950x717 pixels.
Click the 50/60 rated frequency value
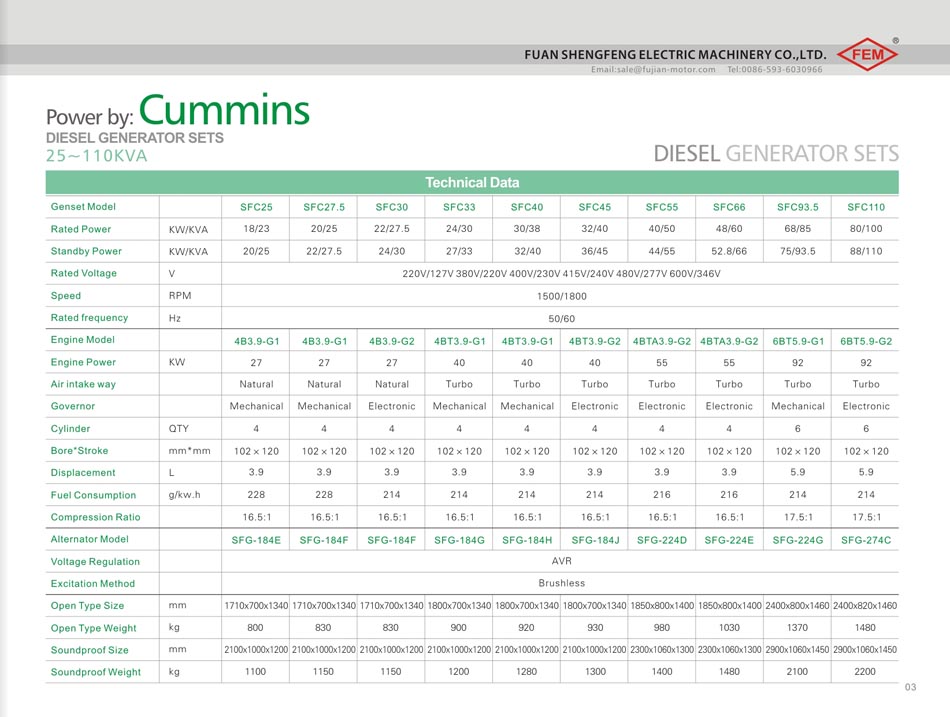pos(562,319)
